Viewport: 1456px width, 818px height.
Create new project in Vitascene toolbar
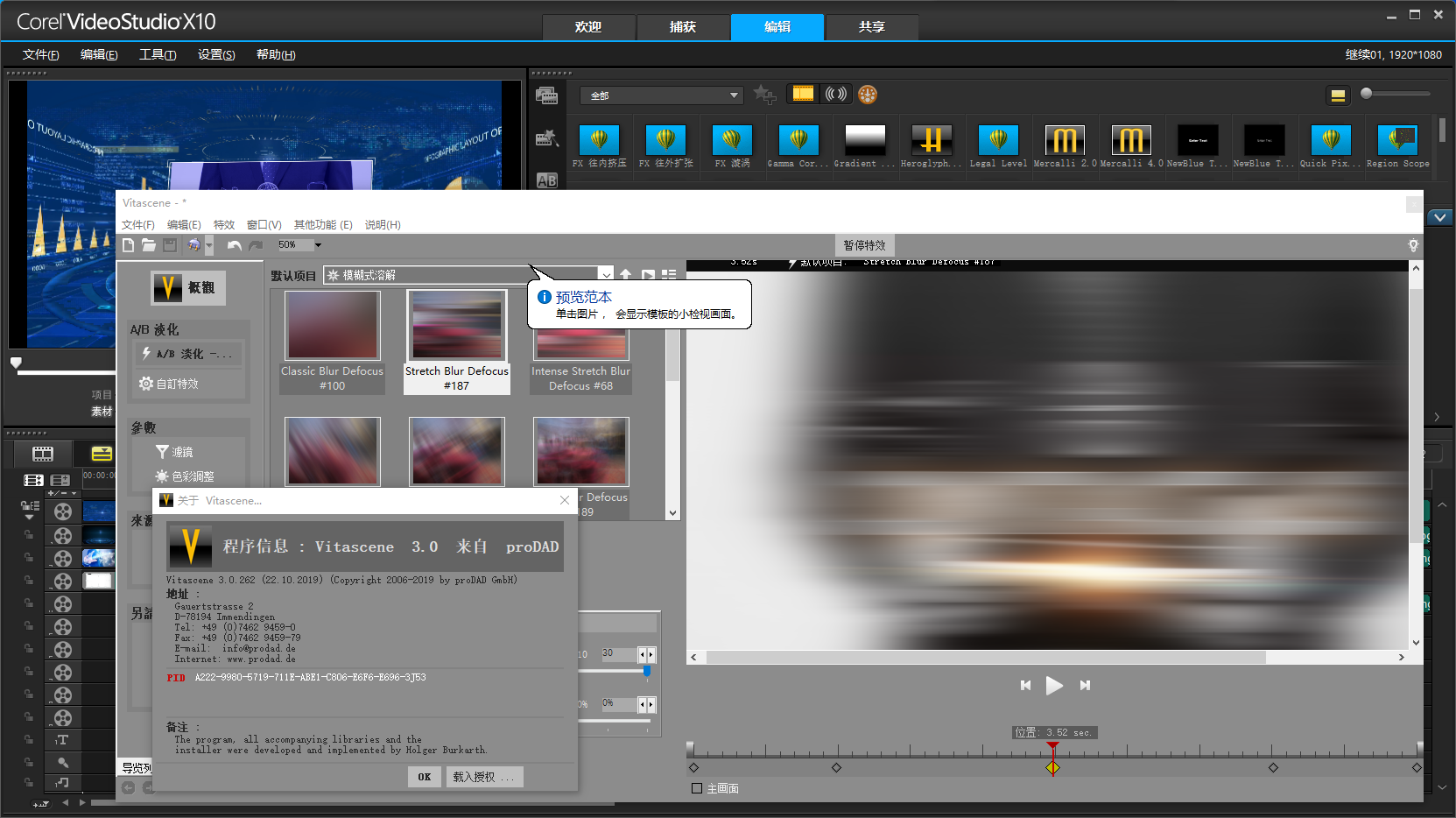click(x=129, y=245)
